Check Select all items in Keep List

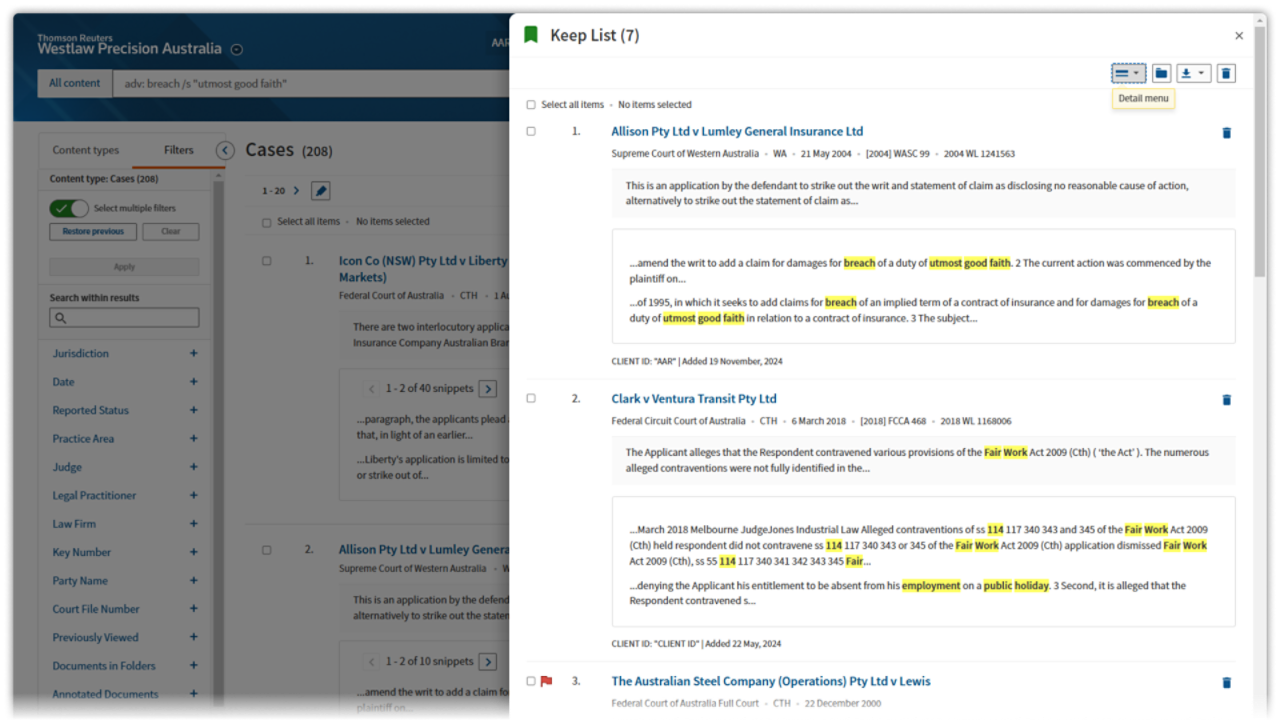[x=531, y=105]
